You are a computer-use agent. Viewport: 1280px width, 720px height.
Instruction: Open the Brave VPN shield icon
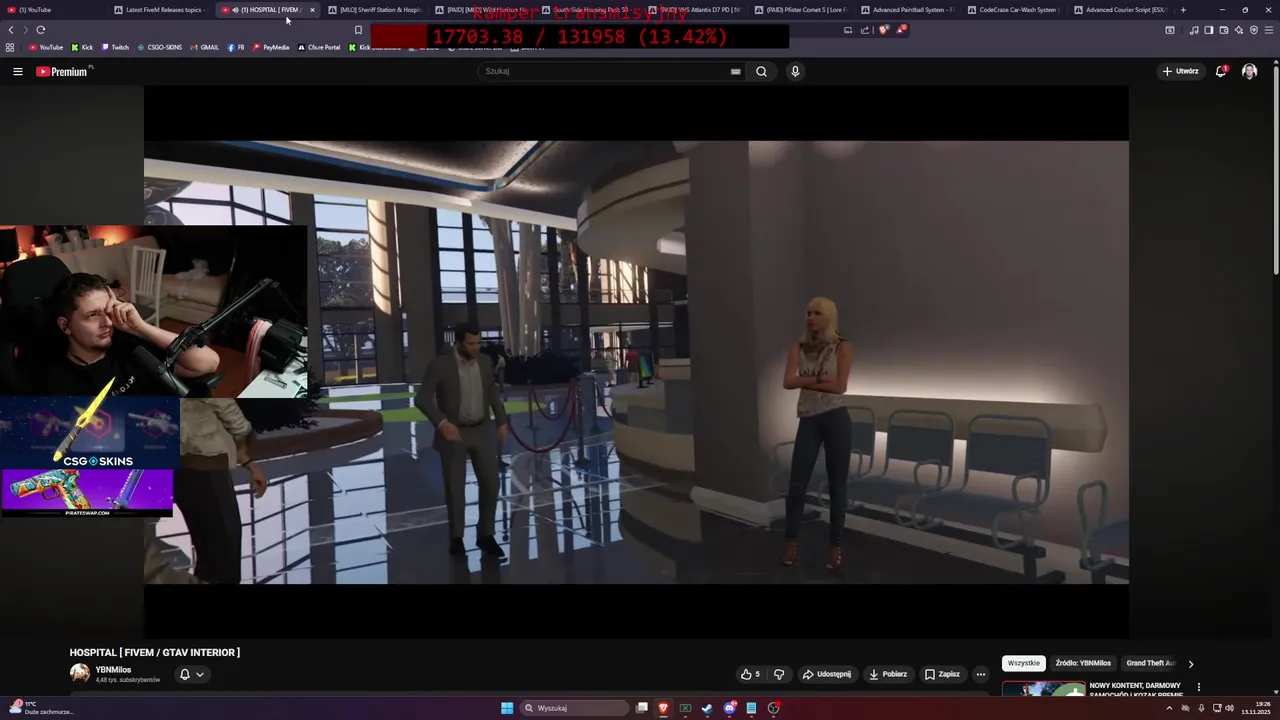point(1253,30)
